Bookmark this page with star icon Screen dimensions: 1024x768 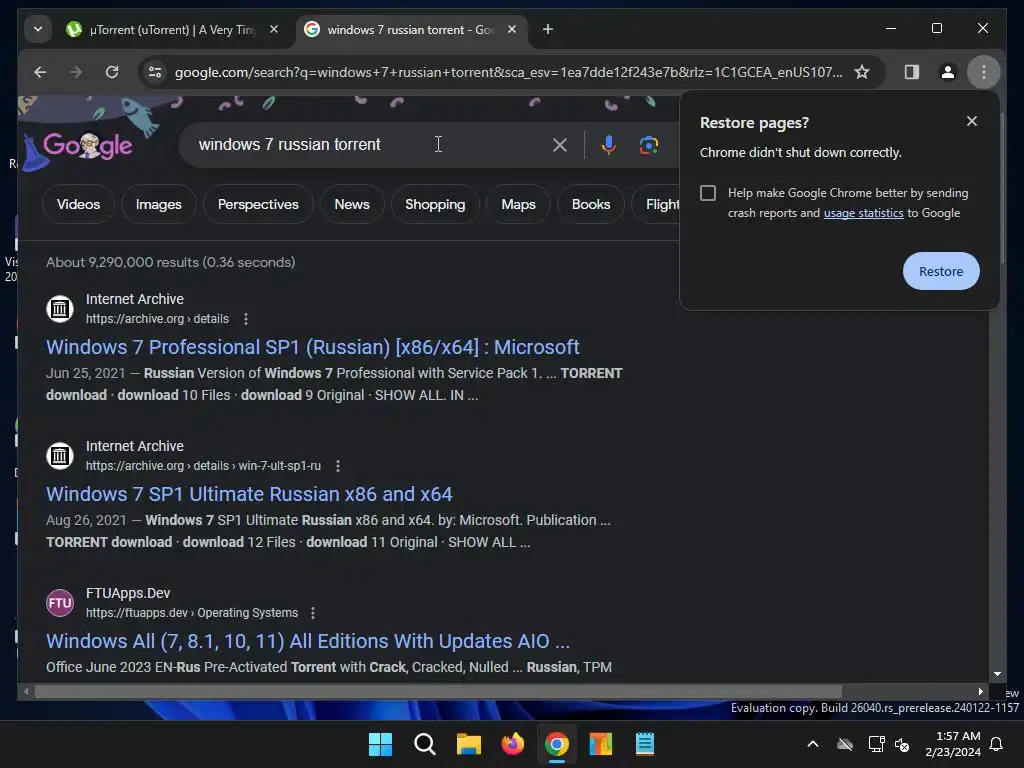[862, 72]
